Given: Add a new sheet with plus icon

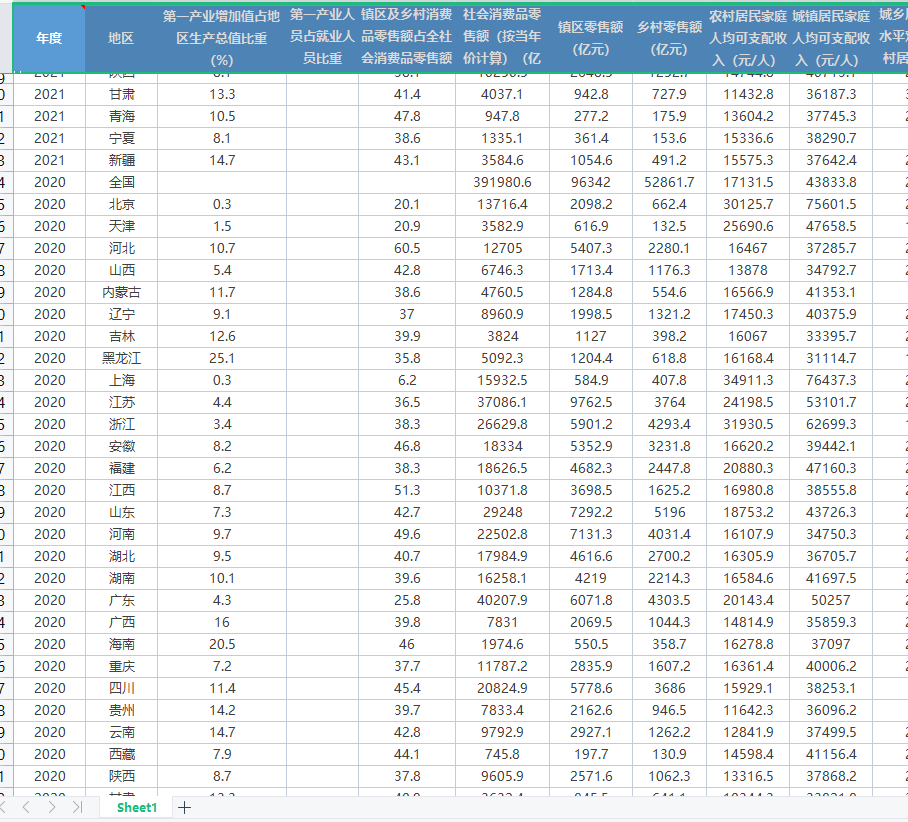Looking at the screenshot, I should 185,808.
